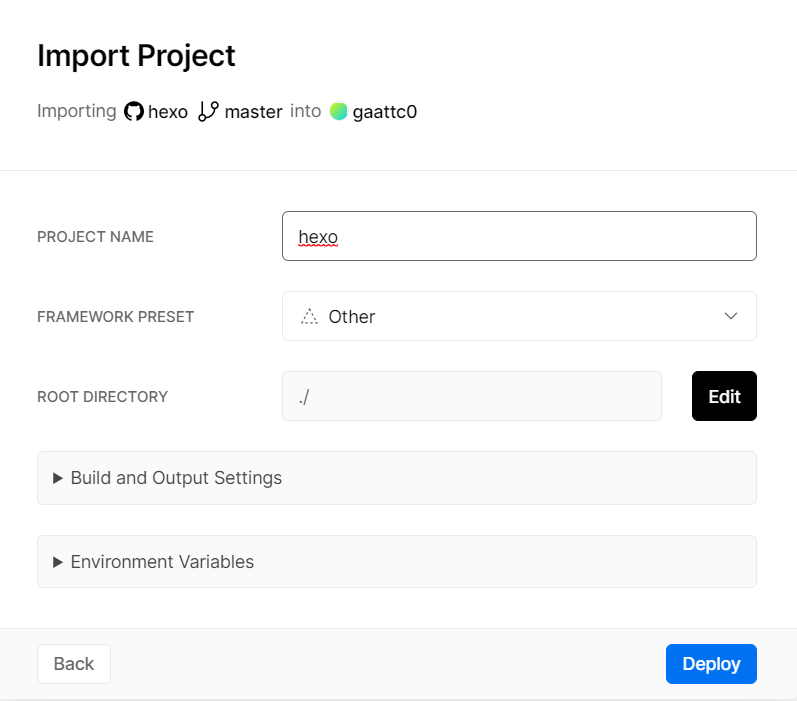Click the PROJECT NAME label
The height and width of the screenshot is (701, 797).
pos(95,237)
